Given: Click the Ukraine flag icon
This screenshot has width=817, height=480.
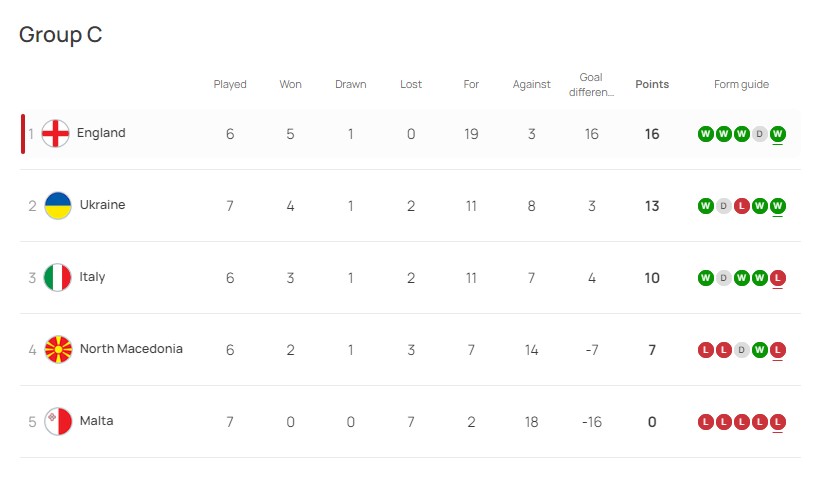Looking at the screenshot, I should click(x=58, y=205).
